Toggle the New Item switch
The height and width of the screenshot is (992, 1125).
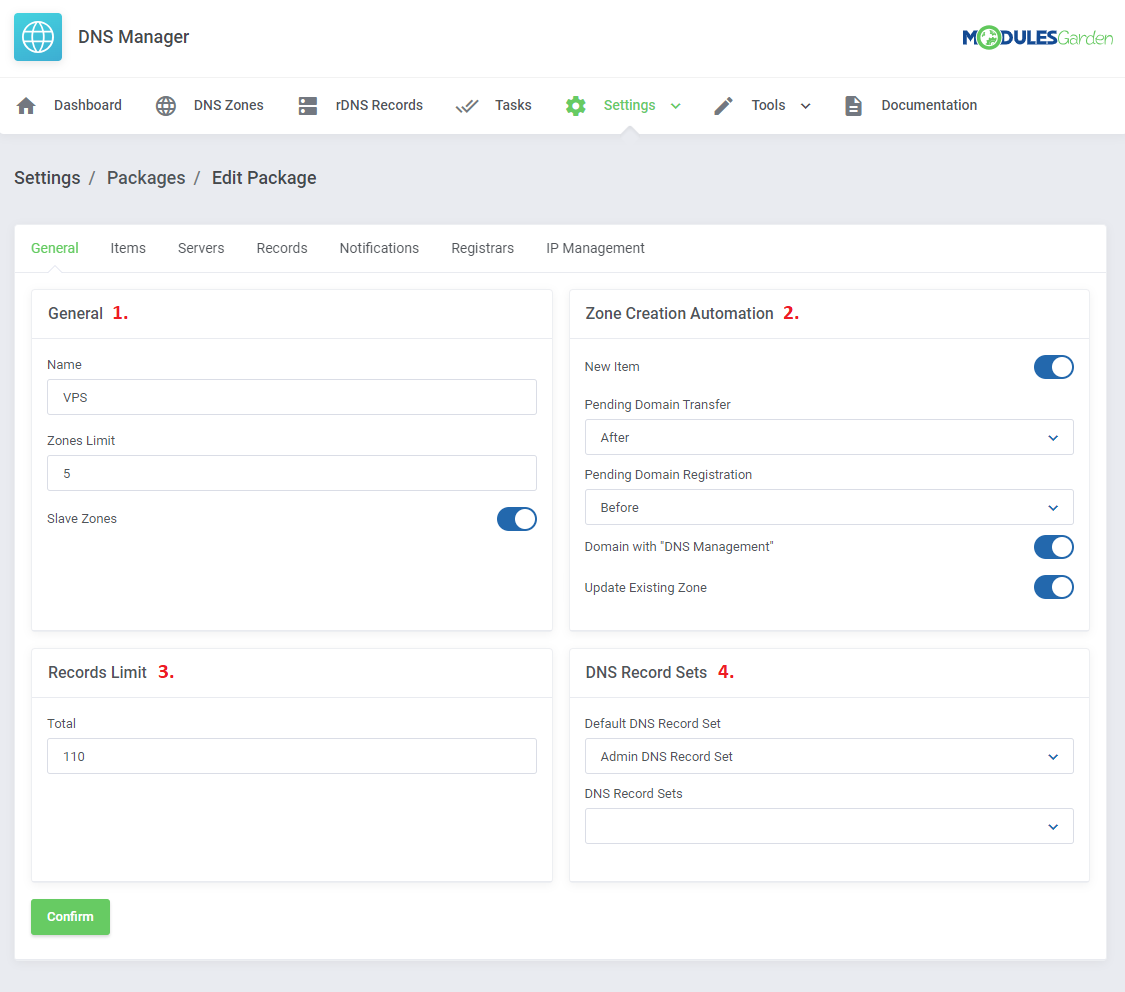(1053, 367)
